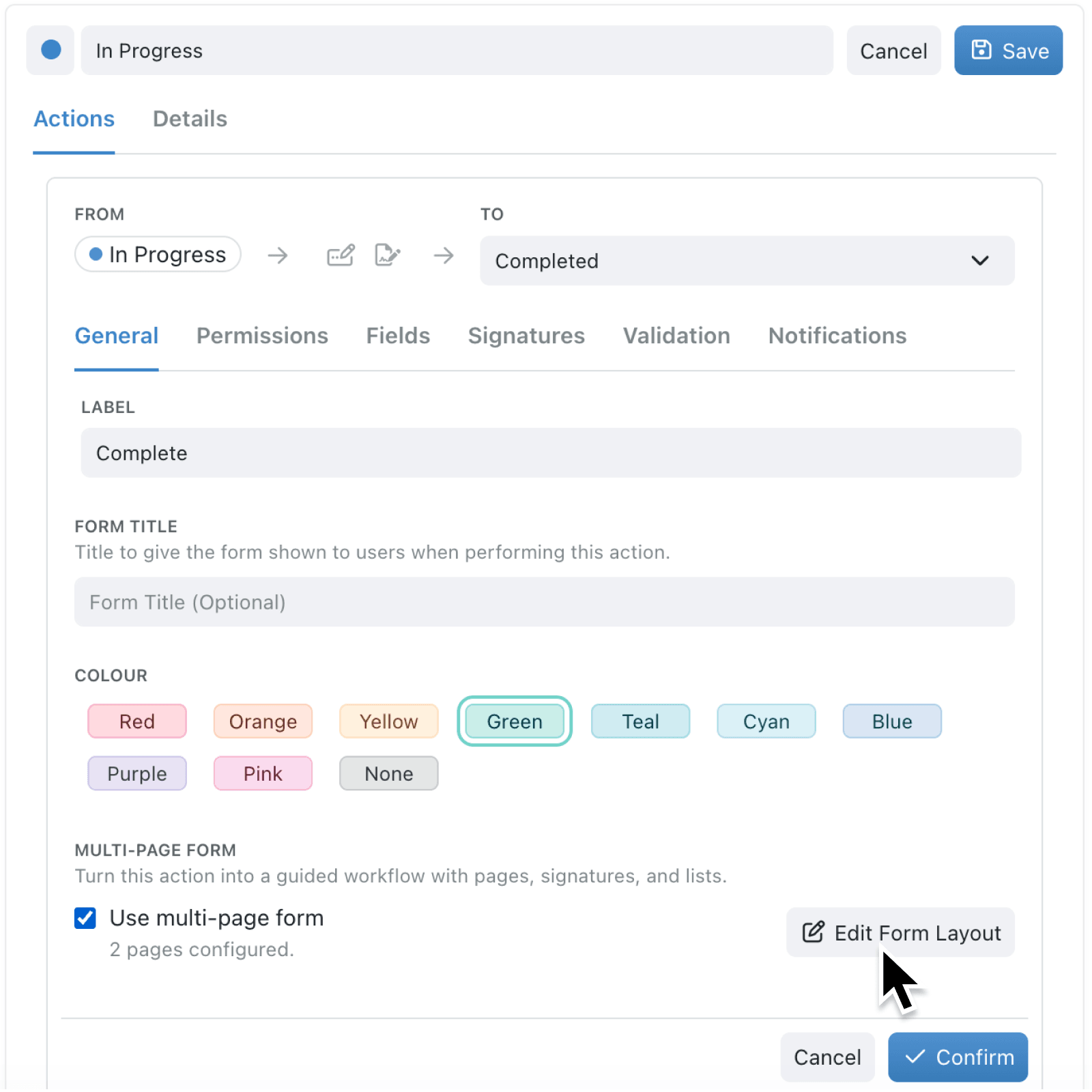Image resolution: width=1092 pixels, height=1092 pixels.
Task: Open the Completed destination dropdown
Action: 747,261
